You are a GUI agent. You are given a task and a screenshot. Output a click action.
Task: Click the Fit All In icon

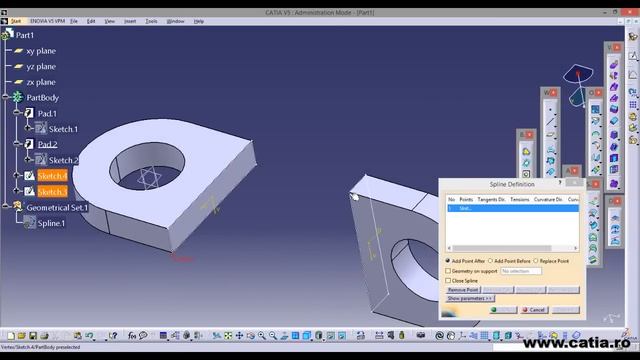pos(228,336)
